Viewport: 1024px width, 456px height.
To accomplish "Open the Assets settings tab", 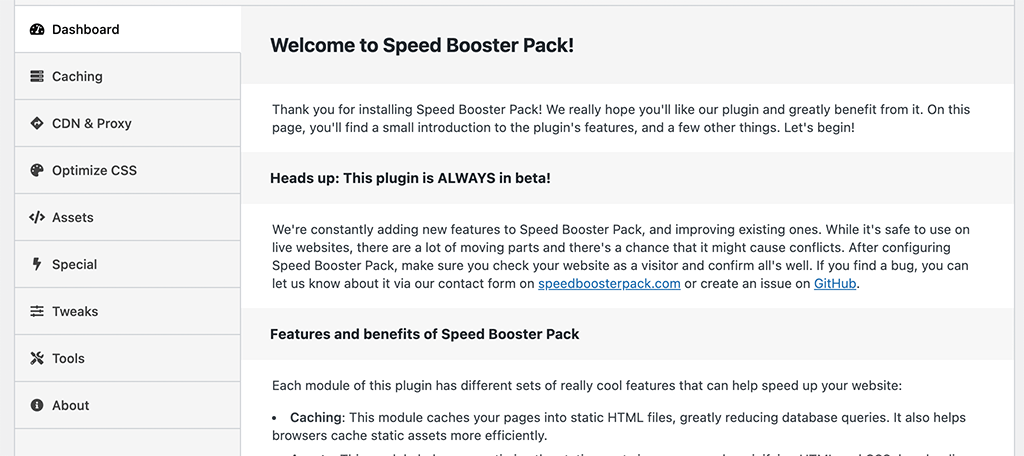I will point(128,218).
